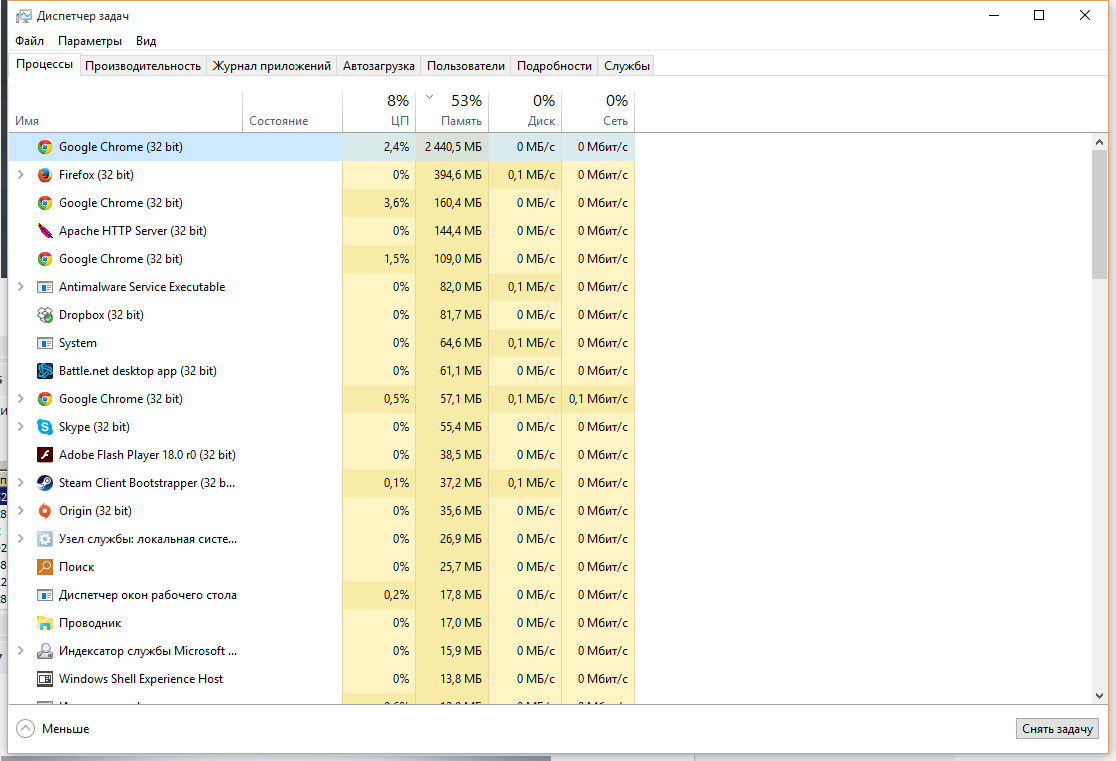Click Chrome icon in the 109,0 МБ row

45,259
